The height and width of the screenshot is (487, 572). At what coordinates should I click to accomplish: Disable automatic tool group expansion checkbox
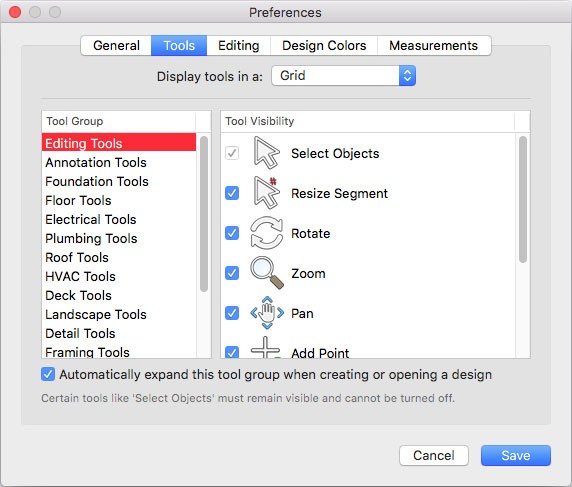click(x=48, y=374)
